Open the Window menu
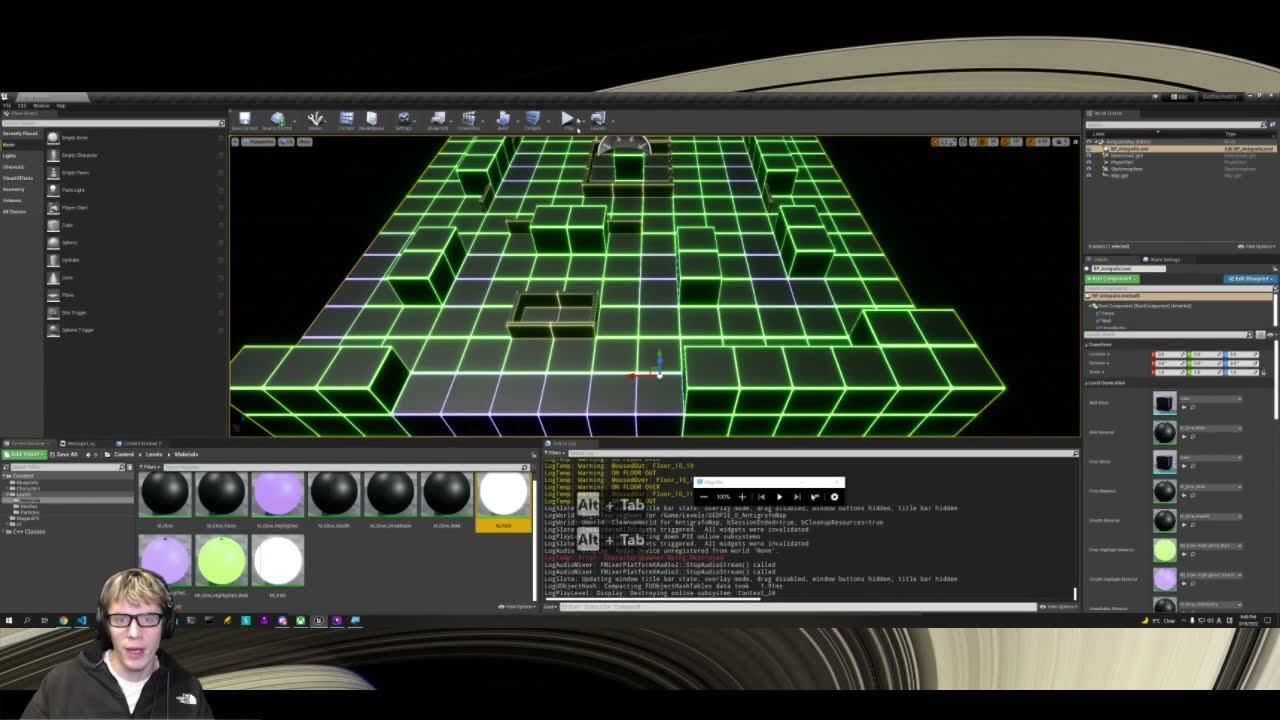1280x720 pixels. 41,105
